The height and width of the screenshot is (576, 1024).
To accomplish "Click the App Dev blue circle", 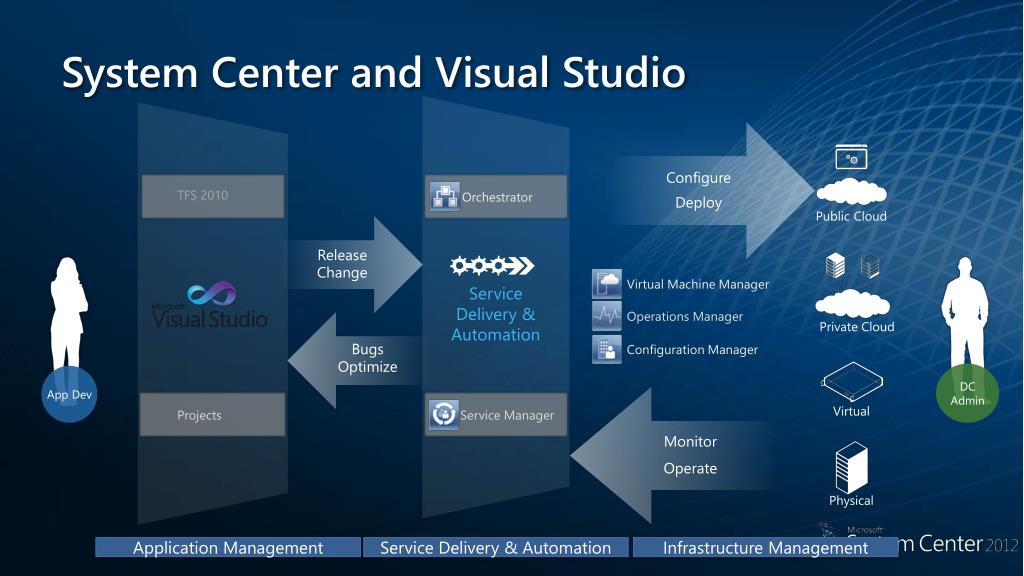I will coord(69,394).
